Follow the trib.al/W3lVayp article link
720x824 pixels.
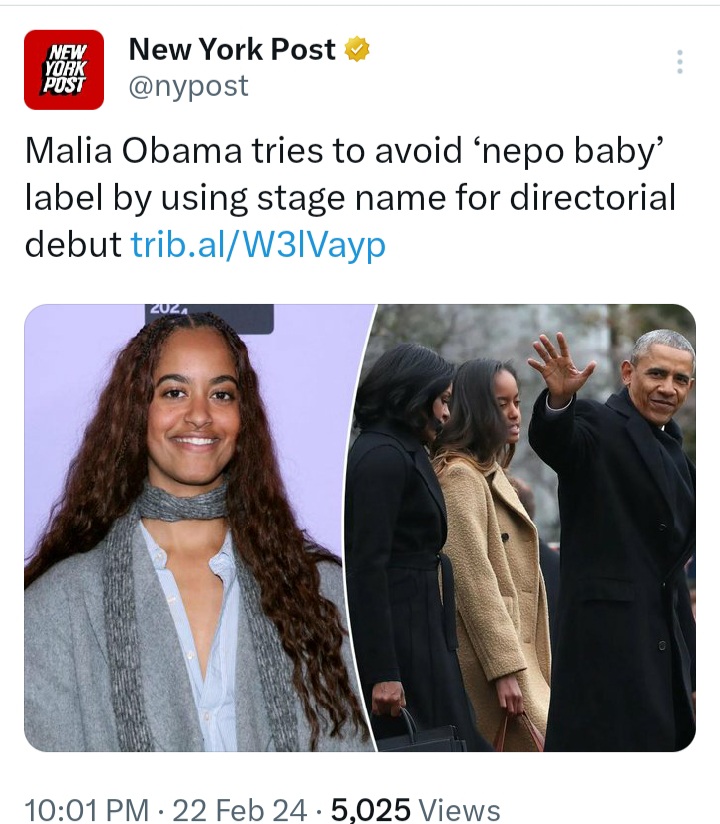[258, 245]
